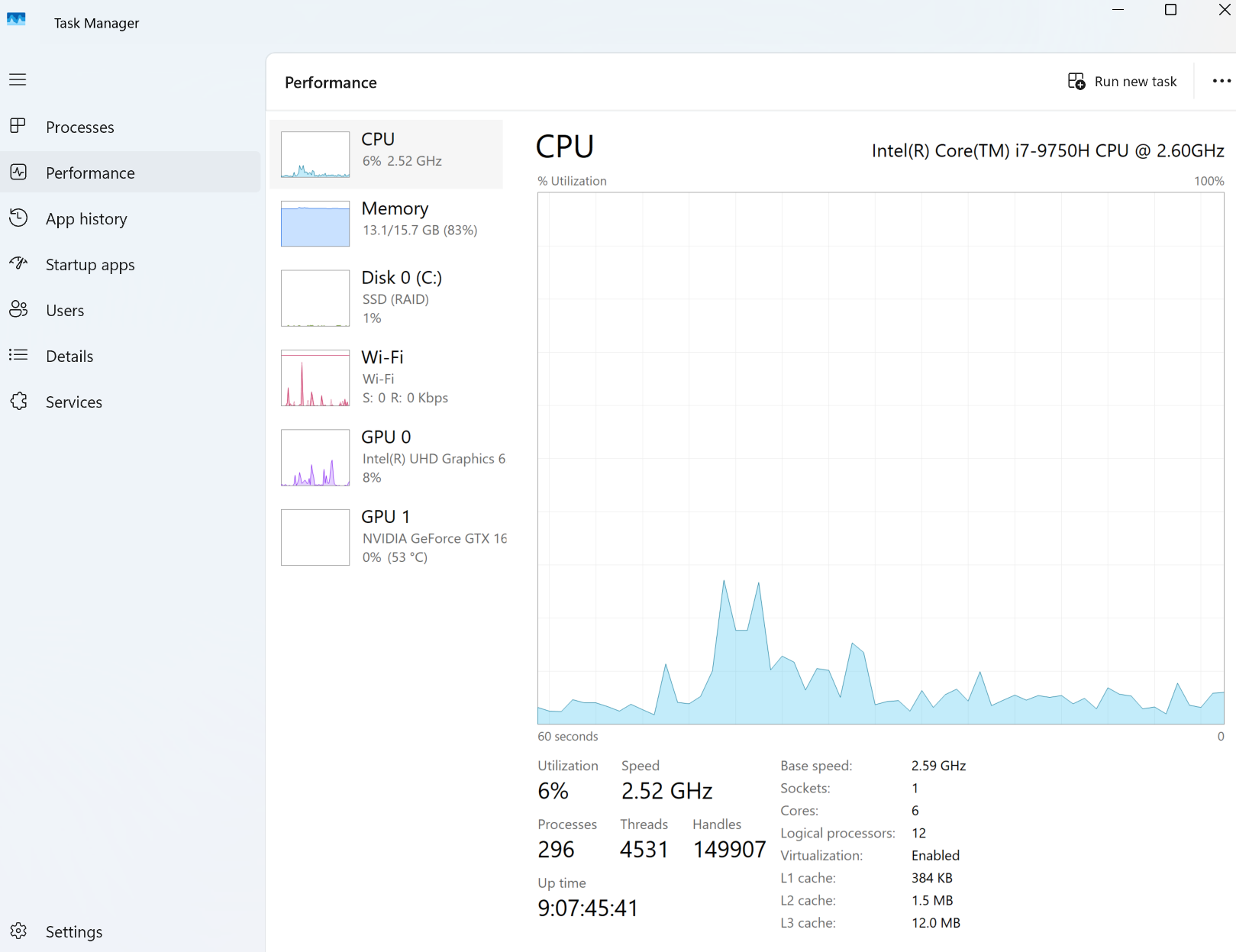The width and height of the screenshot is (1236, 952).
Task: Select the GPU 1 graph thumbnail
Action: [x=315, y=537]
